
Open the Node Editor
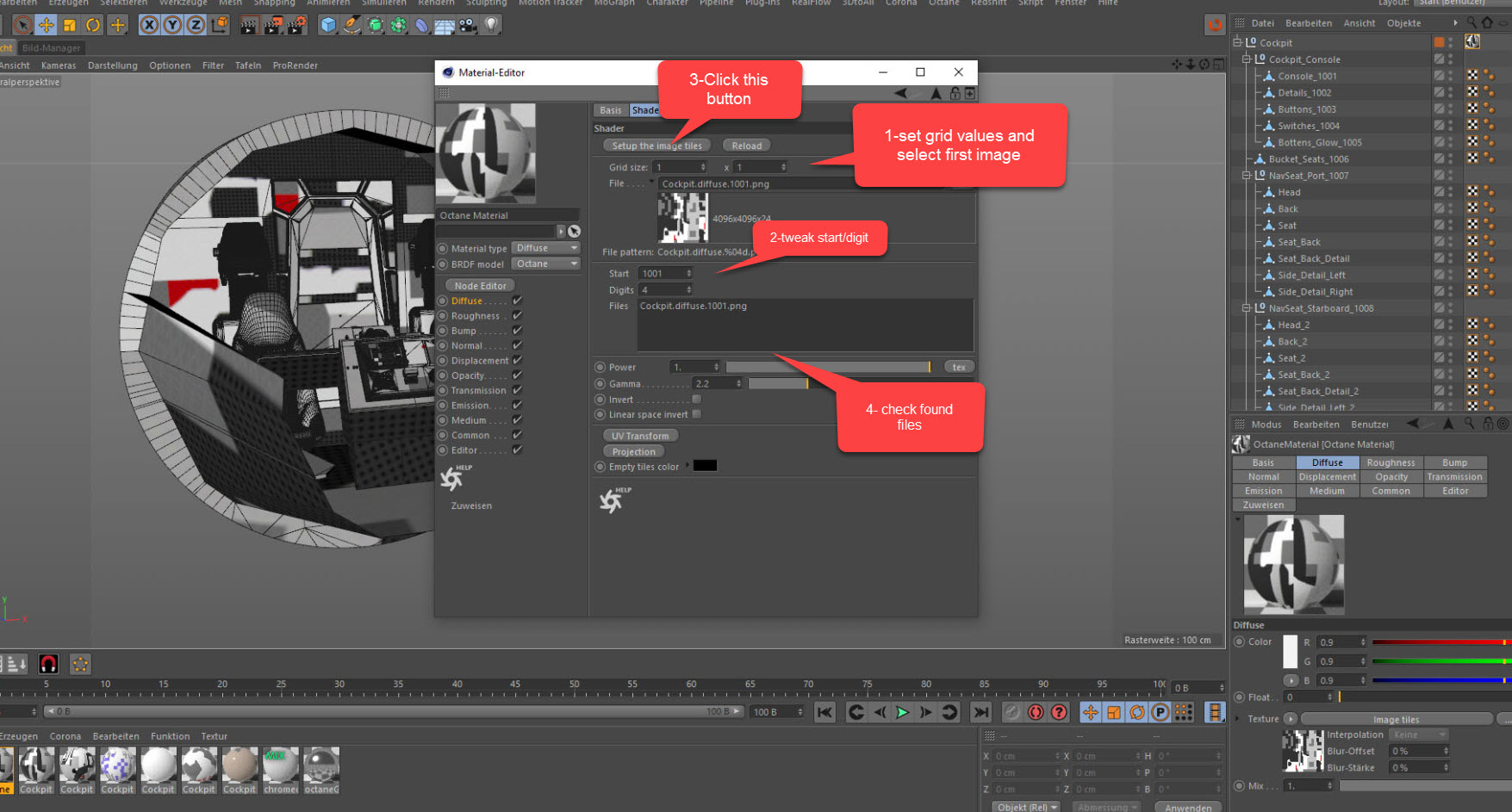click(x=481, y=286)
